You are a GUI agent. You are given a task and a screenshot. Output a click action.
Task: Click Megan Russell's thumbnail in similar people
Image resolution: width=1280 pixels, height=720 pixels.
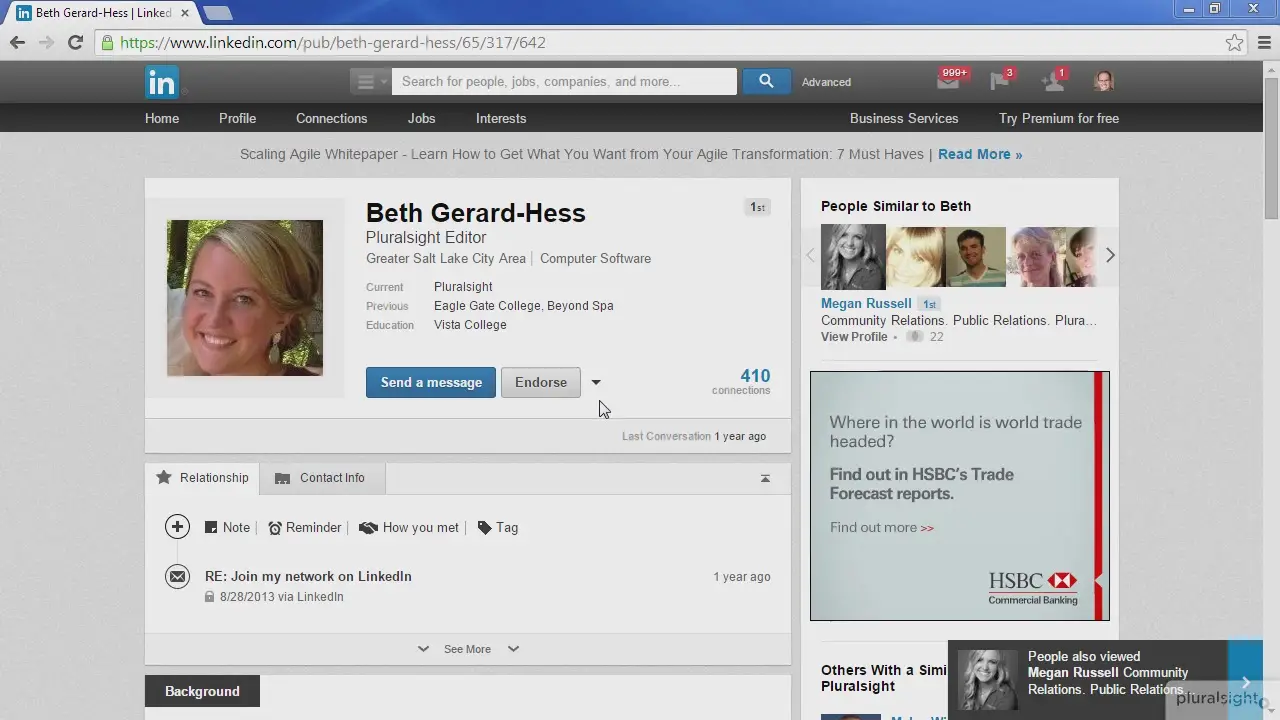pos(853,256)
